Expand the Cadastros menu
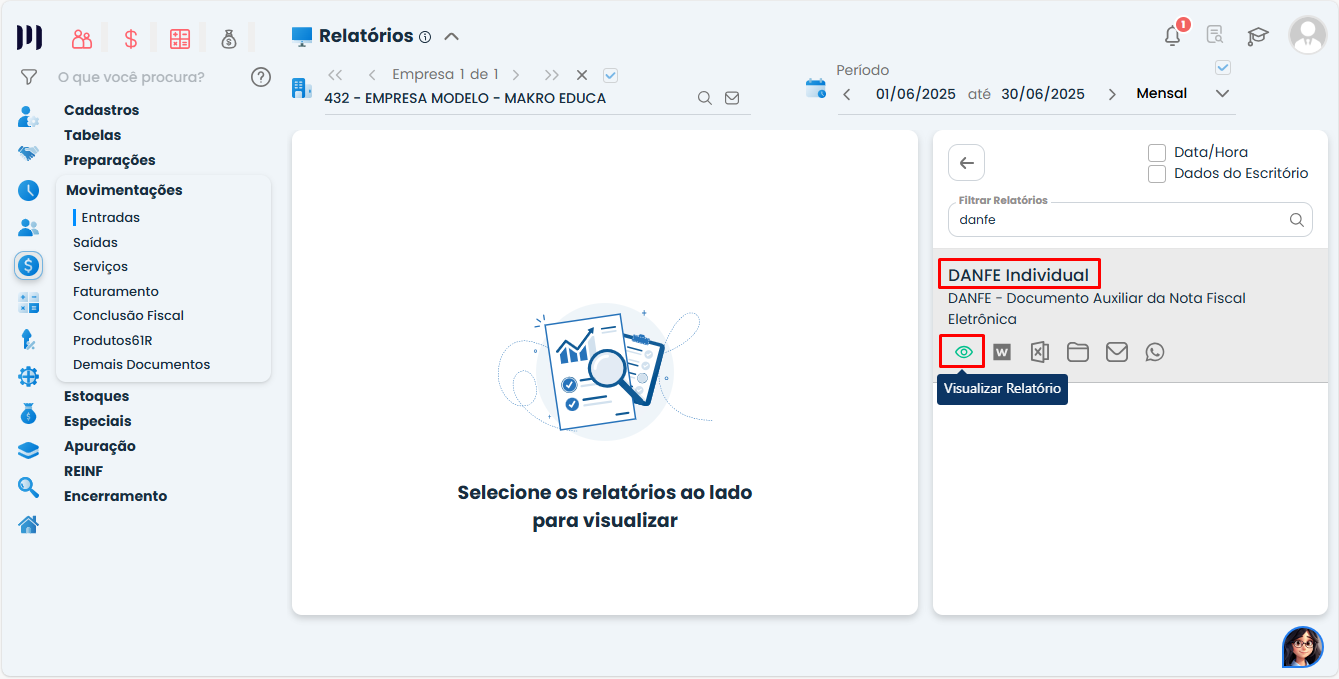Viewport: 1339px width, 679px height. (x=101, y=110)
